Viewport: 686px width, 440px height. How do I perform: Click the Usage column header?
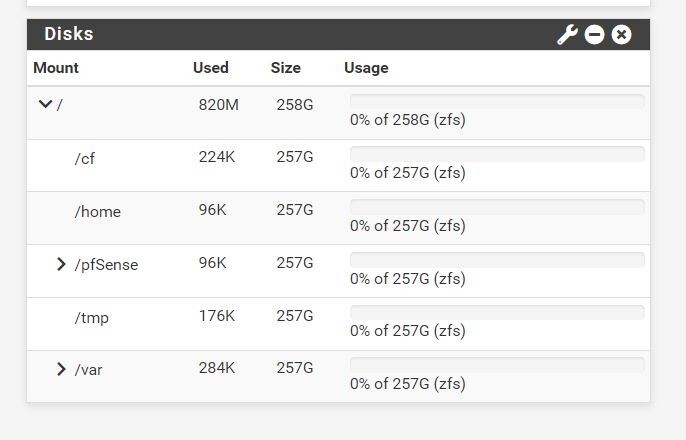pyautogui.click(x=366, y=68)
